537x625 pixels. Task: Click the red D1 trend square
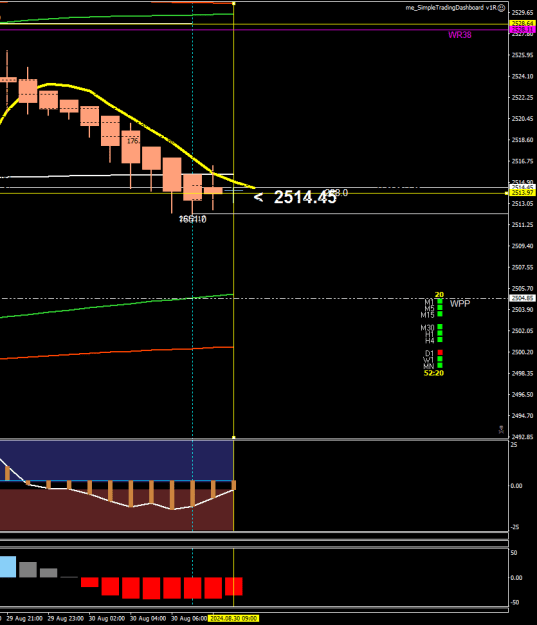click(440, 352)
